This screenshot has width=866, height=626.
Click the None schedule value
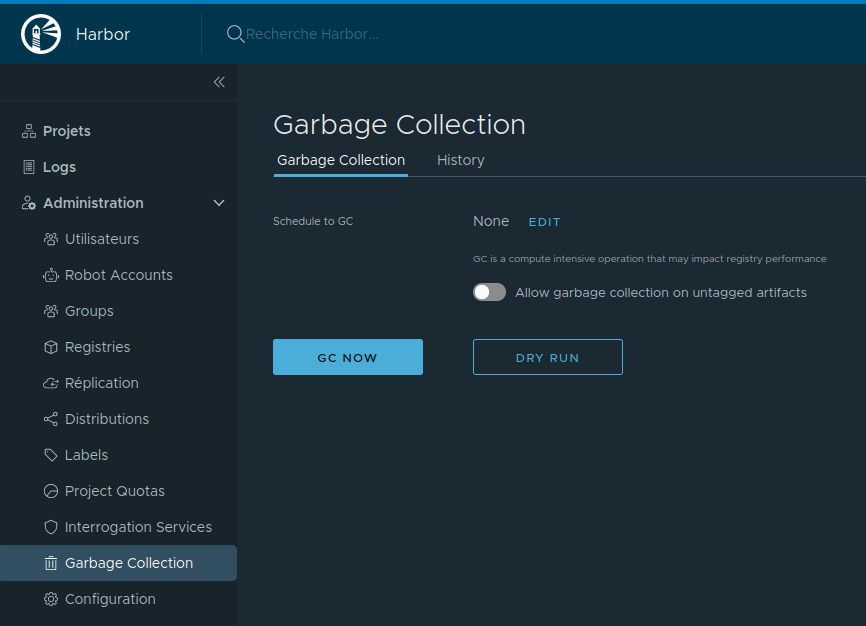click(491, 221)
